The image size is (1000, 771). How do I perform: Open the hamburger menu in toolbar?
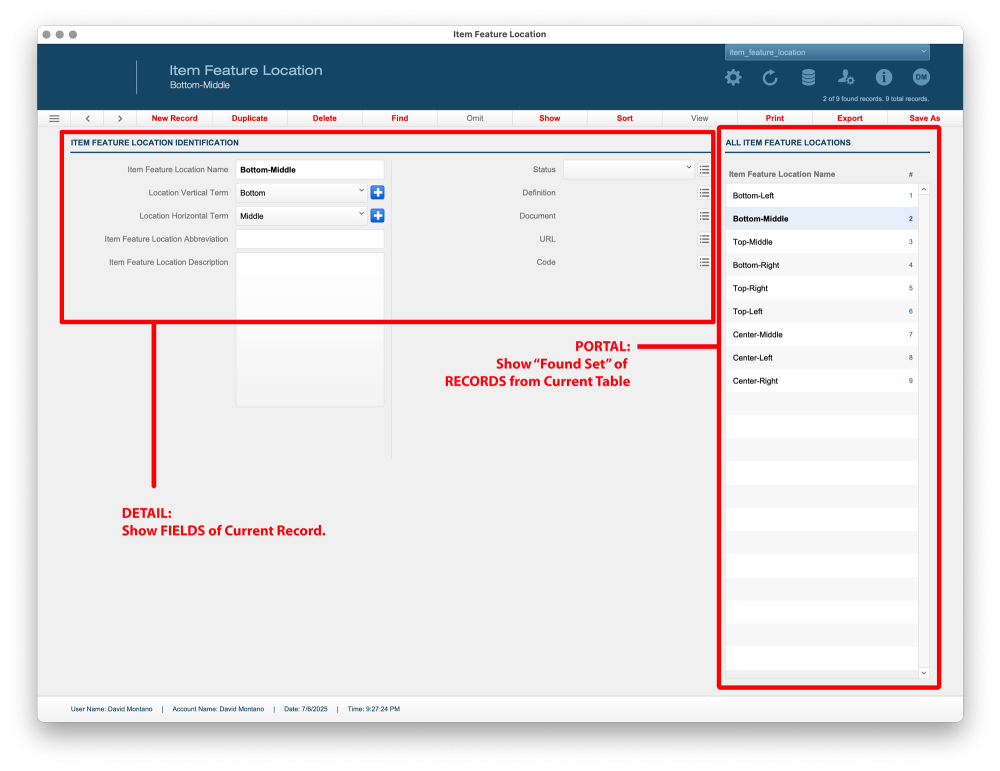pyautogui.click(x=54, y=118)
